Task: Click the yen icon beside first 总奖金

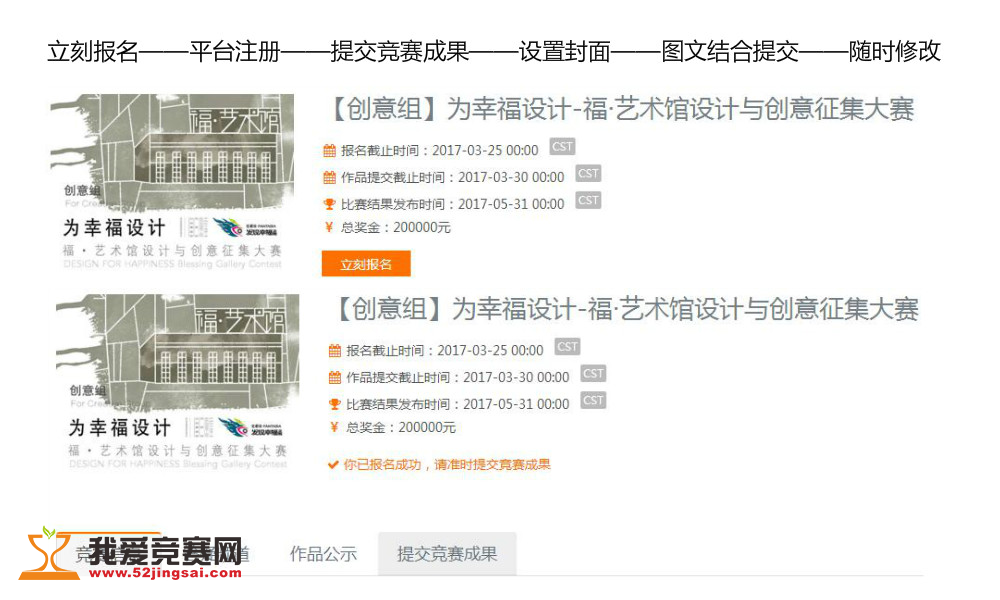Action: 329,228
